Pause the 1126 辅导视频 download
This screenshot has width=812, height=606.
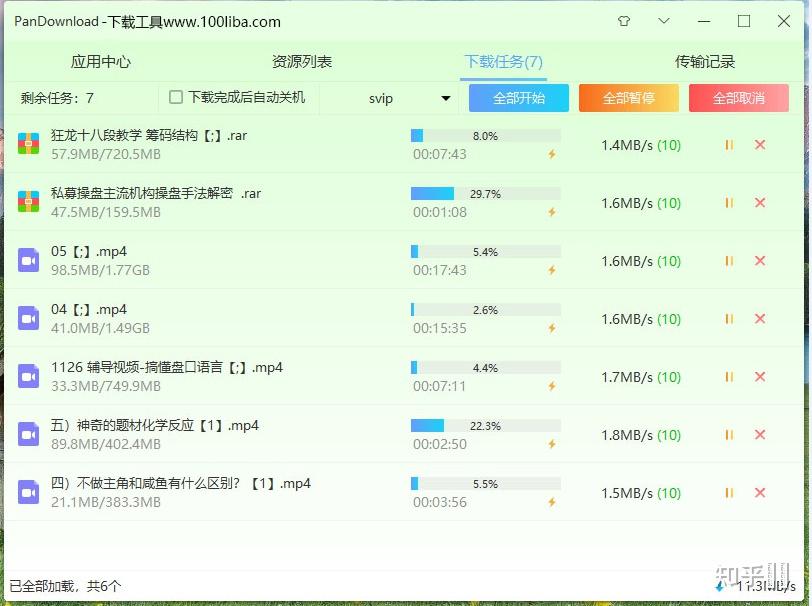(x=729, y=376)
